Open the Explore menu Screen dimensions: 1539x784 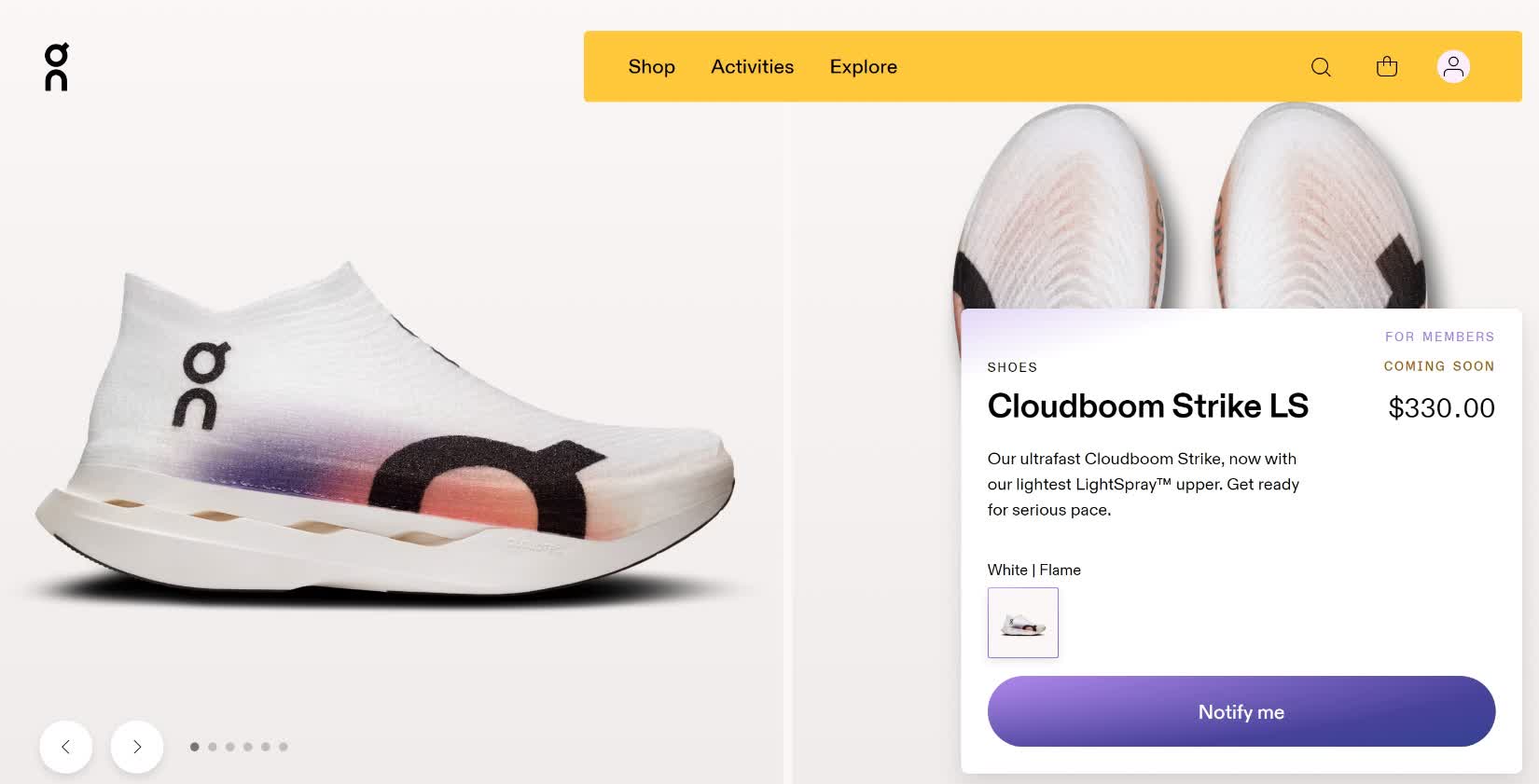point(863,67)
